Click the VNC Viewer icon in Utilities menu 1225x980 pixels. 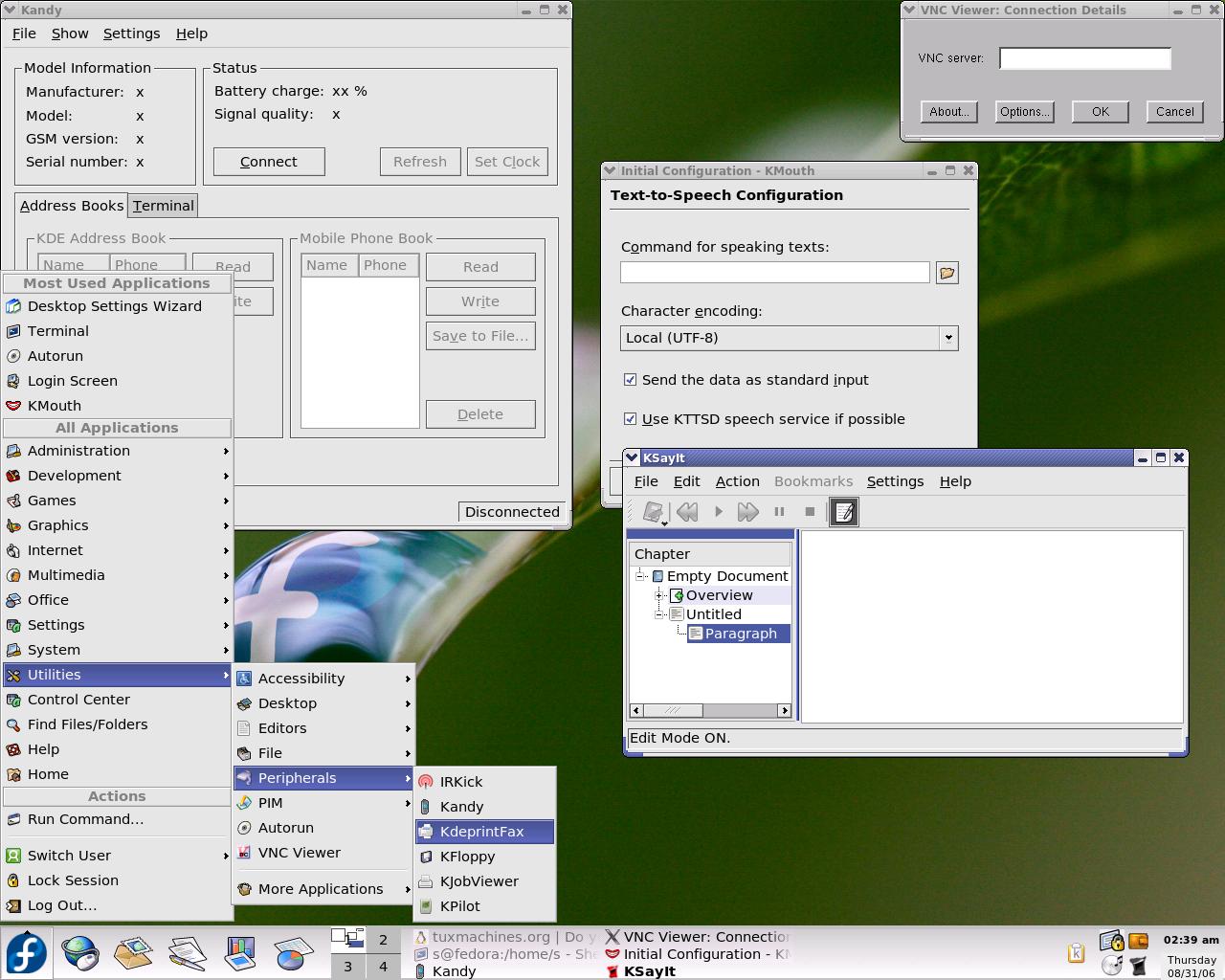244,853
